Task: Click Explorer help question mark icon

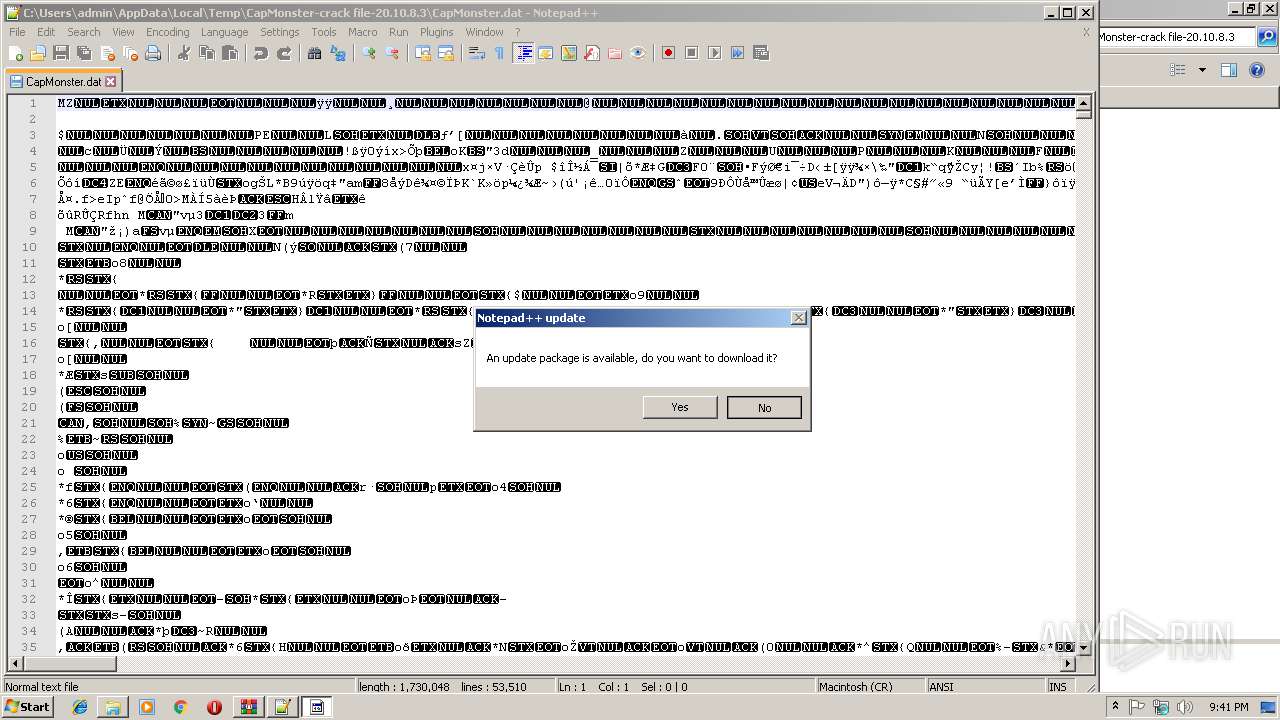Action: pos(1259,70)
